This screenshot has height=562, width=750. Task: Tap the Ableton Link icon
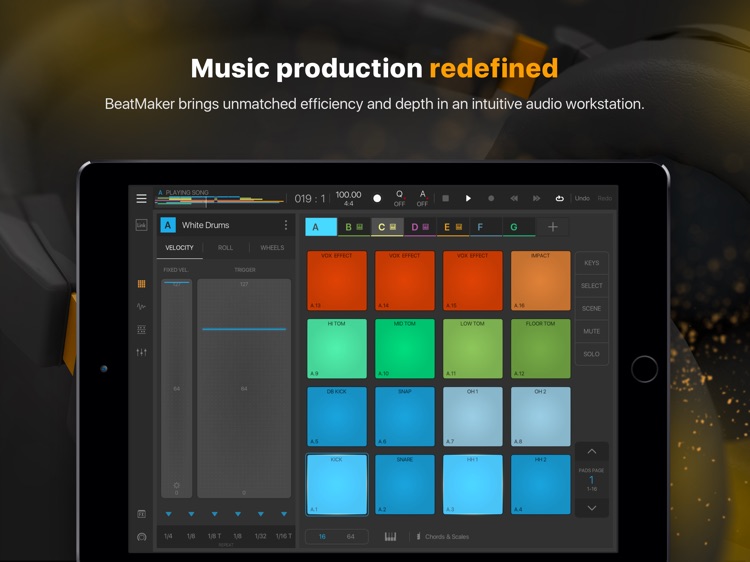point(141,225)
